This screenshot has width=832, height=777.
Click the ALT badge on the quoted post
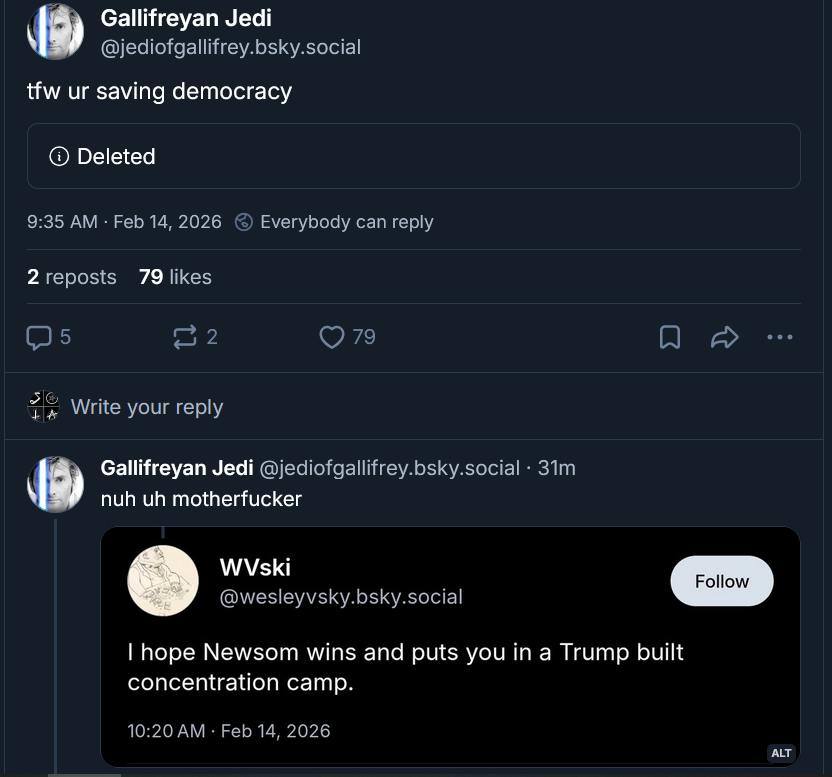781,753
